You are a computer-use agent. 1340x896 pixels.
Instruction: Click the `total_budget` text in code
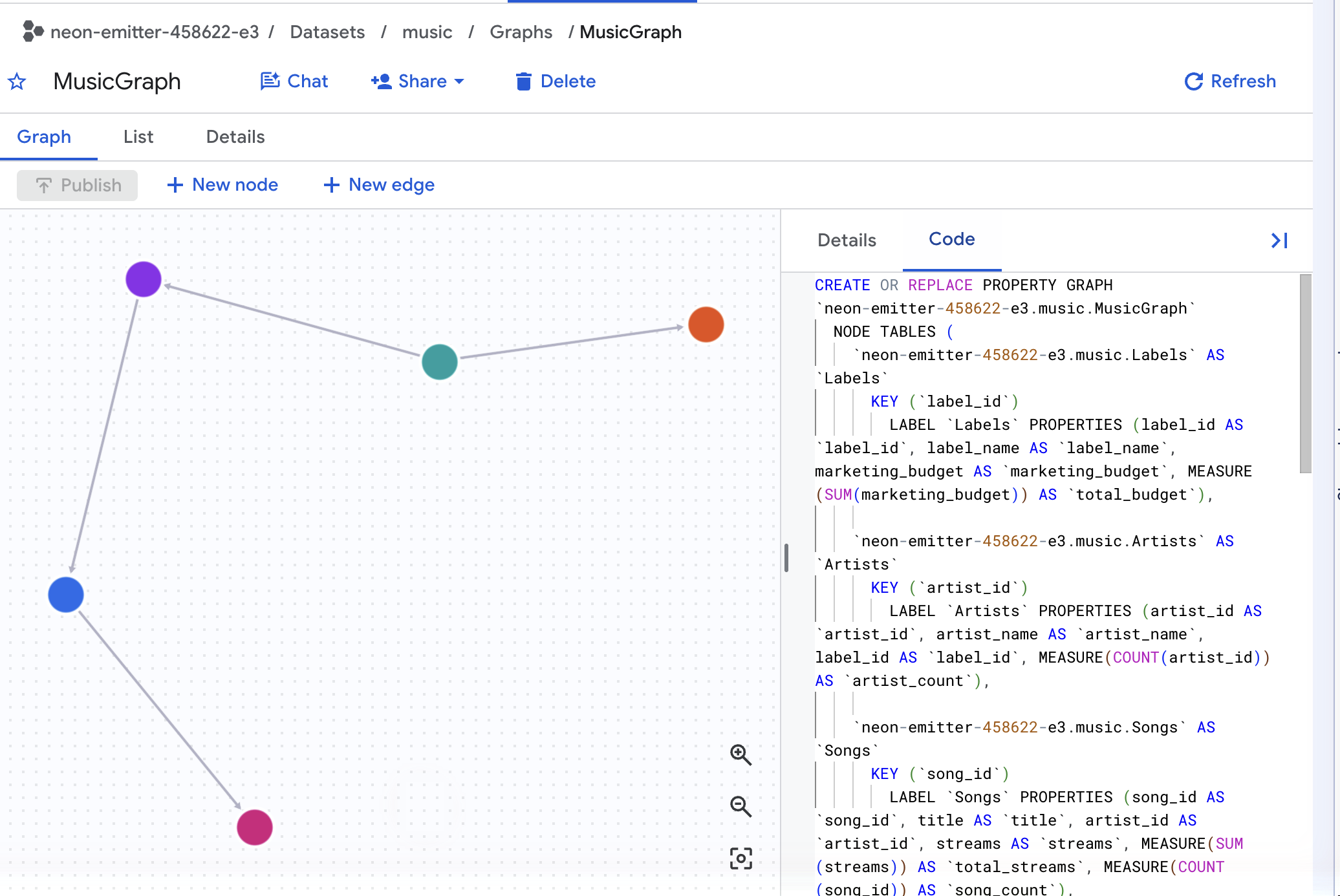1131,495
